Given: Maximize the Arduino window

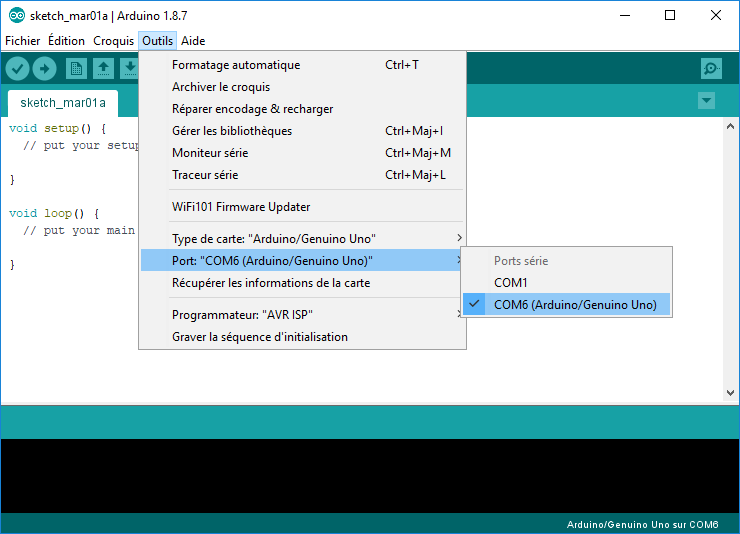Looking at the screenshot, I should pyautogui.click(x=670, y=16).
